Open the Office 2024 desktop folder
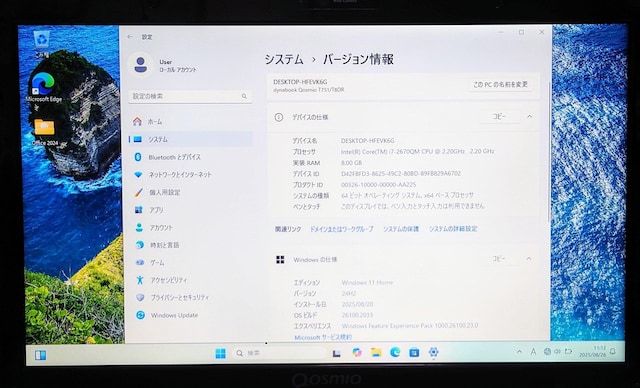This screenshot has width=640, height=388. [44, 132]
